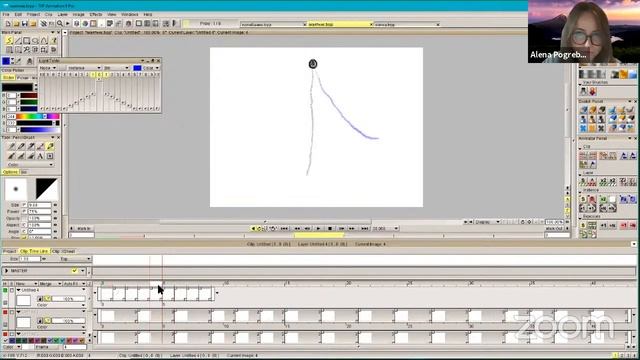Screen dimensions: 640x360
Task: Toggle the yellow preserve-transparency button on Untitled 4
Action: 47,299
